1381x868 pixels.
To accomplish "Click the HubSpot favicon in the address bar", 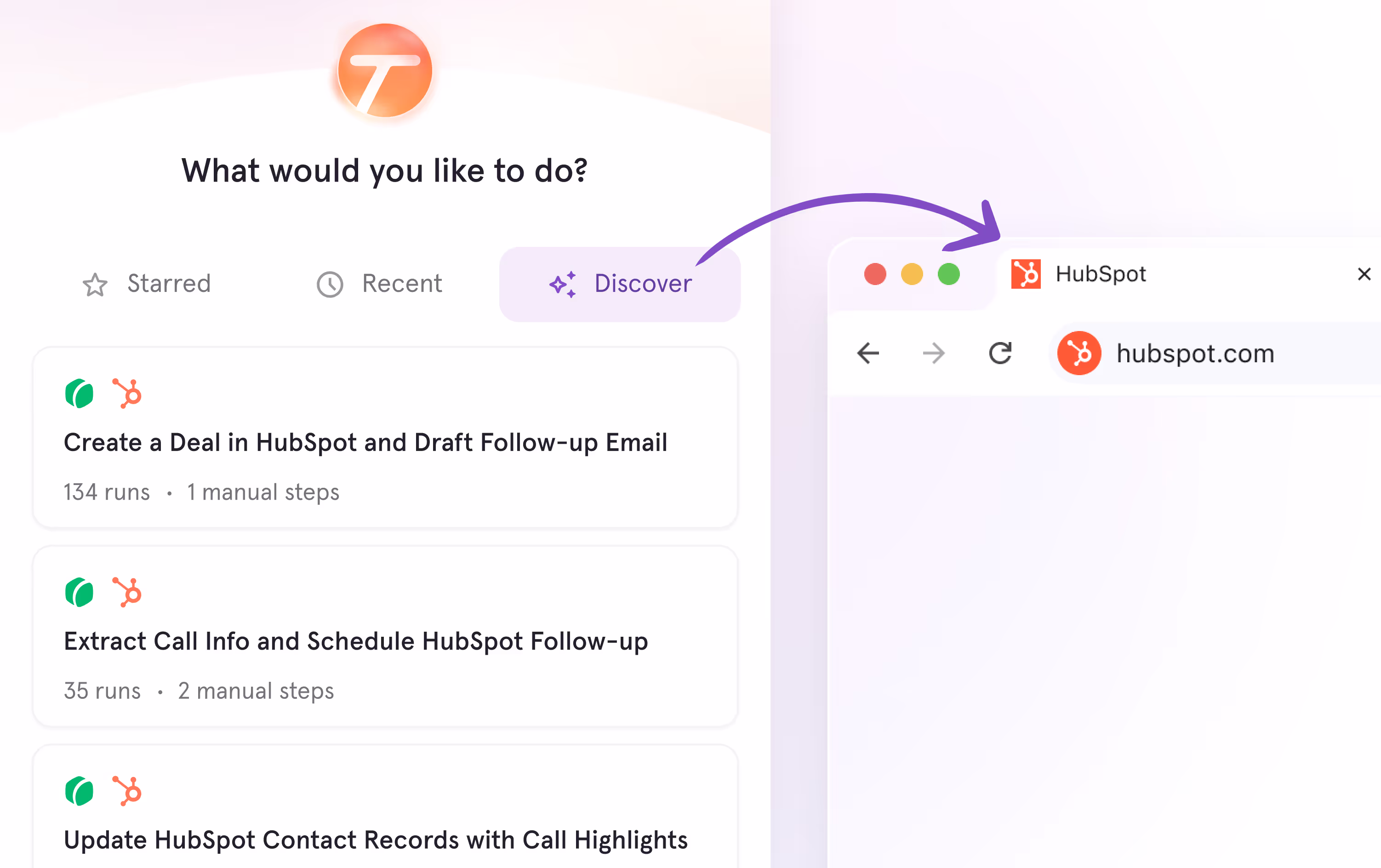I will click(x=1079, y=353).
